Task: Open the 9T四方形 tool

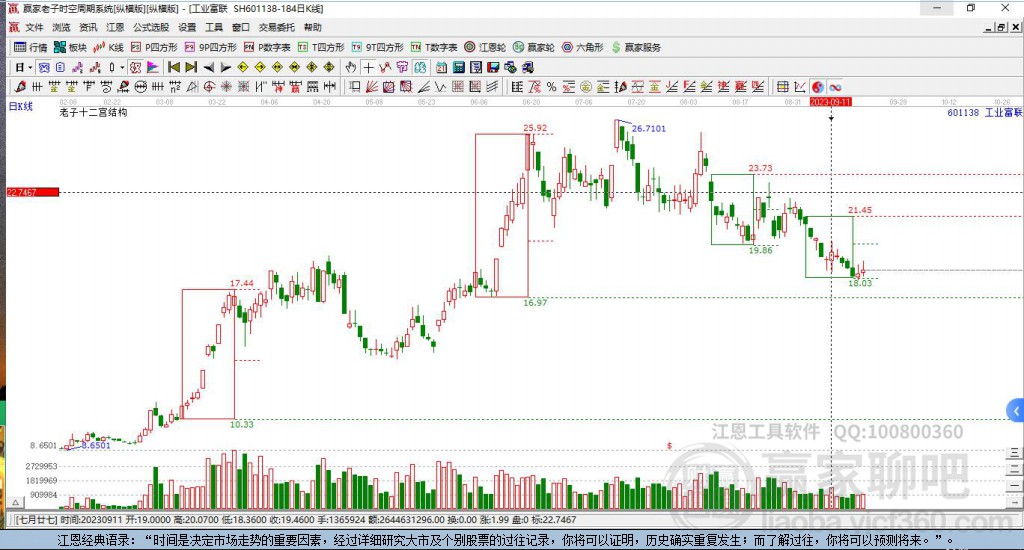Action: [x=377, y=47]
